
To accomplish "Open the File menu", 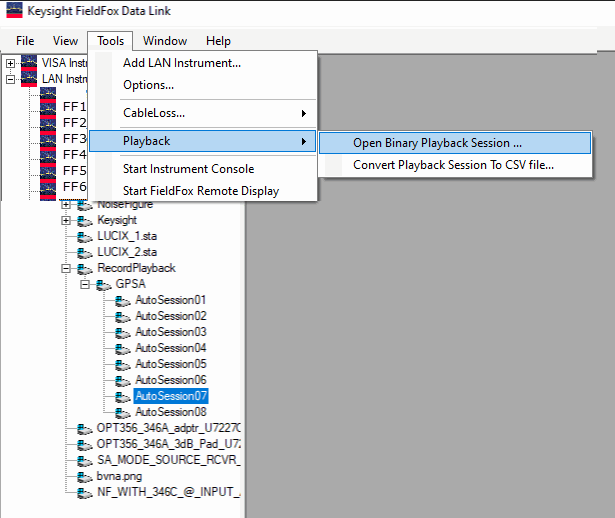I will coord(25,41).
